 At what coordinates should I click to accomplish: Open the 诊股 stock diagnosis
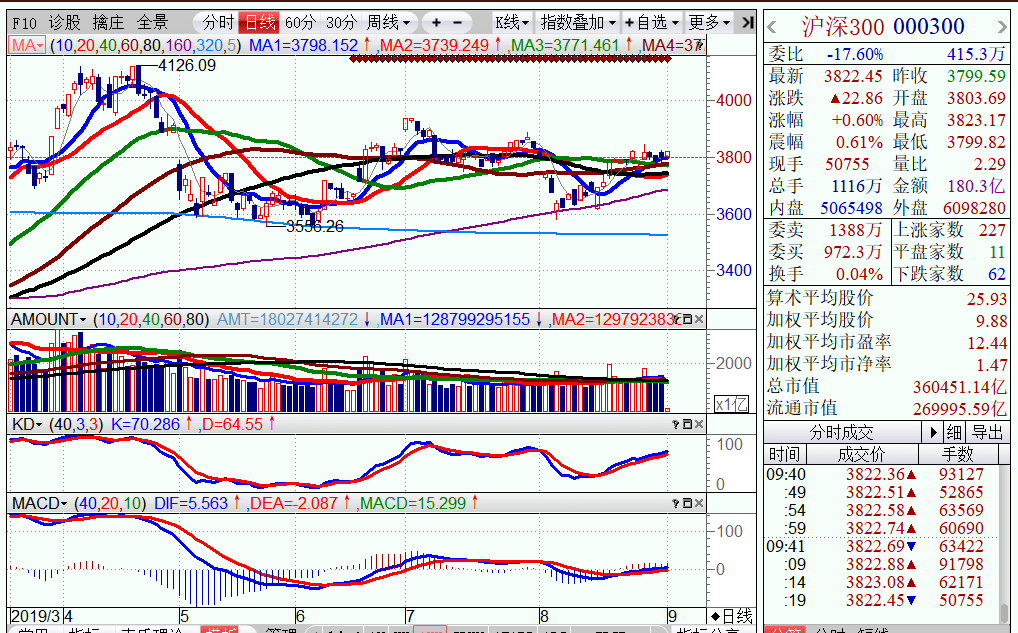[64, 23]
